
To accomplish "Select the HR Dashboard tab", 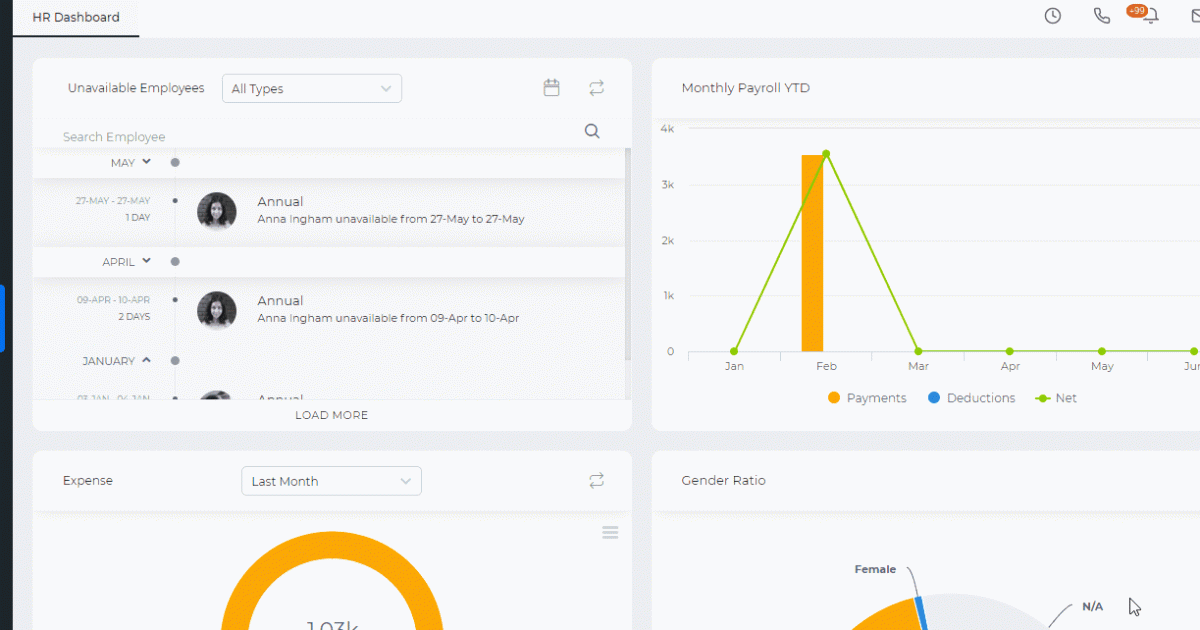I will [x=76, y=17].
